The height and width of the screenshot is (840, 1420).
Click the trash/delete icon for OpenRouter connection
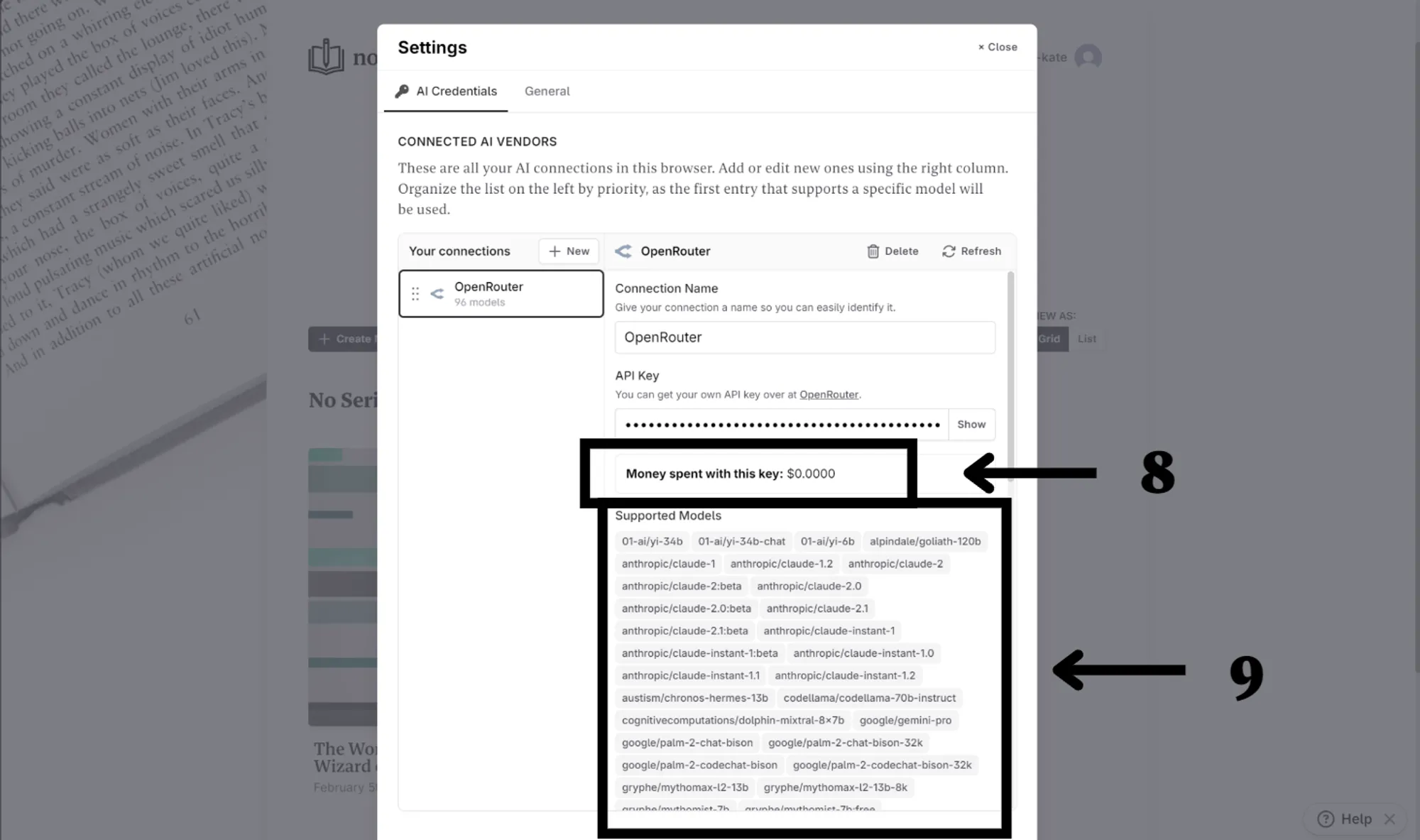click(x=873, y=250)
